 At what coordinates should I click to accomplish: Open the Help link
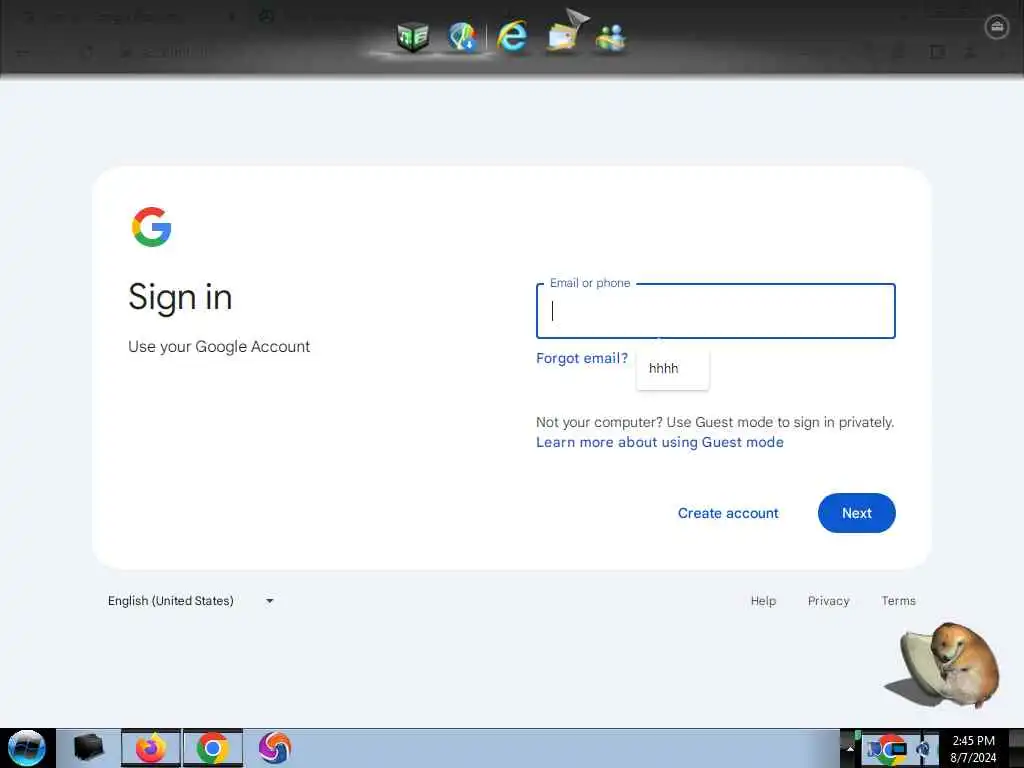[x=763, y=601]
